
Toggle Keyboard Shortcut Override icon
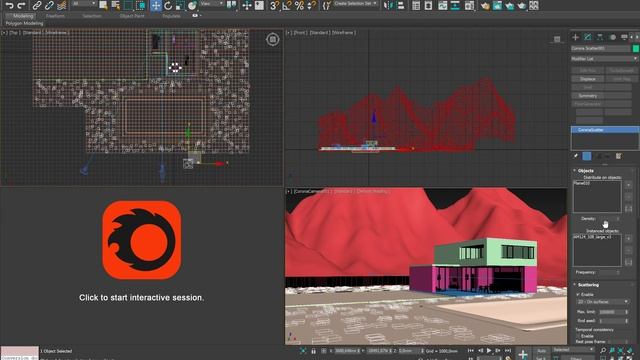pos(259,5)
